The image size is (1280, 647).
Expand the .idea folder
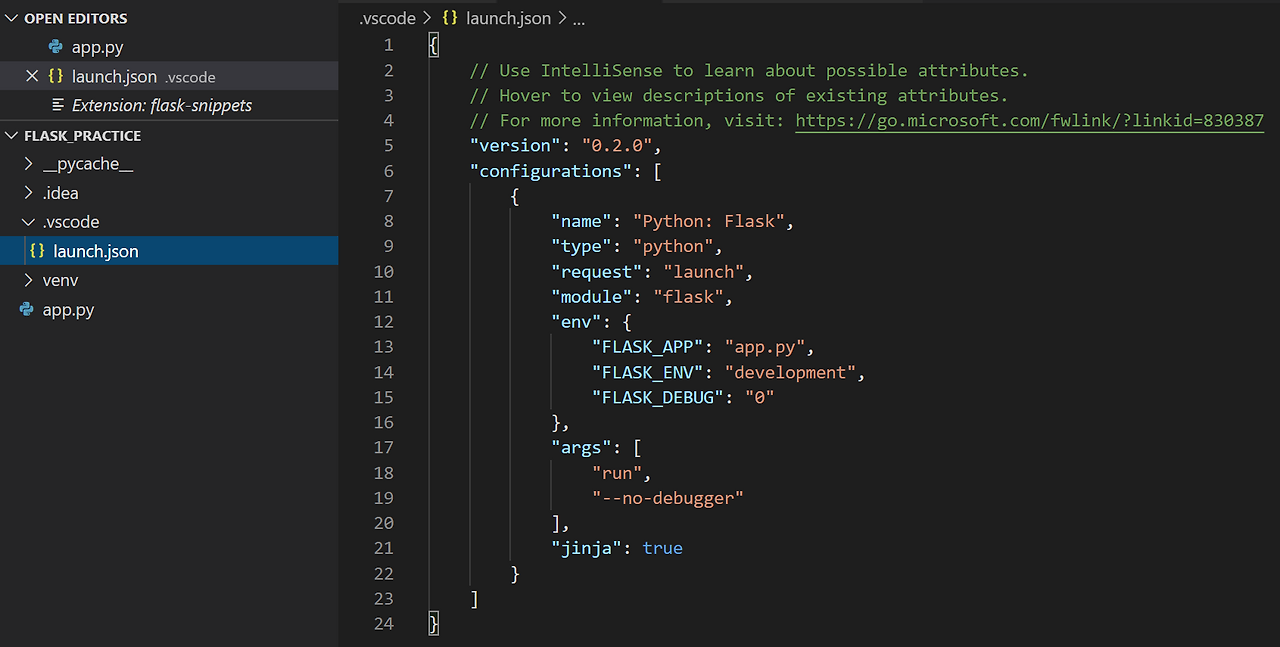click(27, 192)
